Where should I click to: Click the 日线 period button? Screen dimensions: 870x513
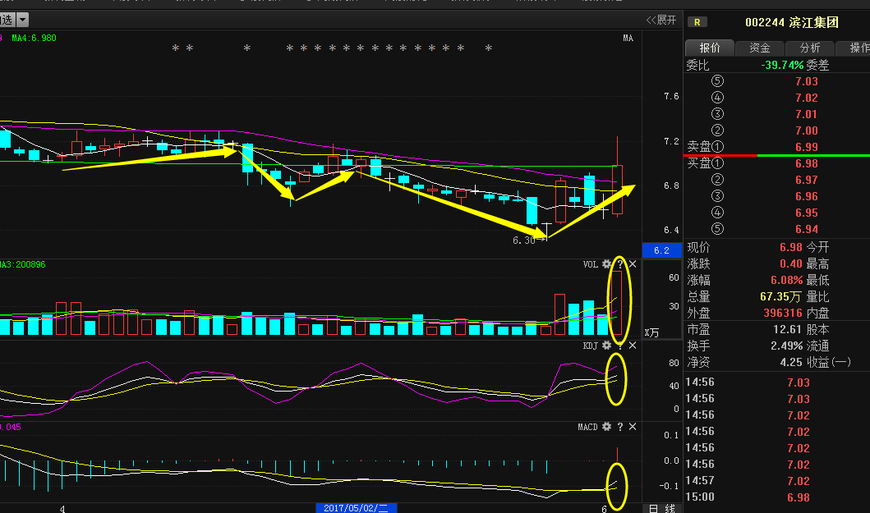[662, 508]
